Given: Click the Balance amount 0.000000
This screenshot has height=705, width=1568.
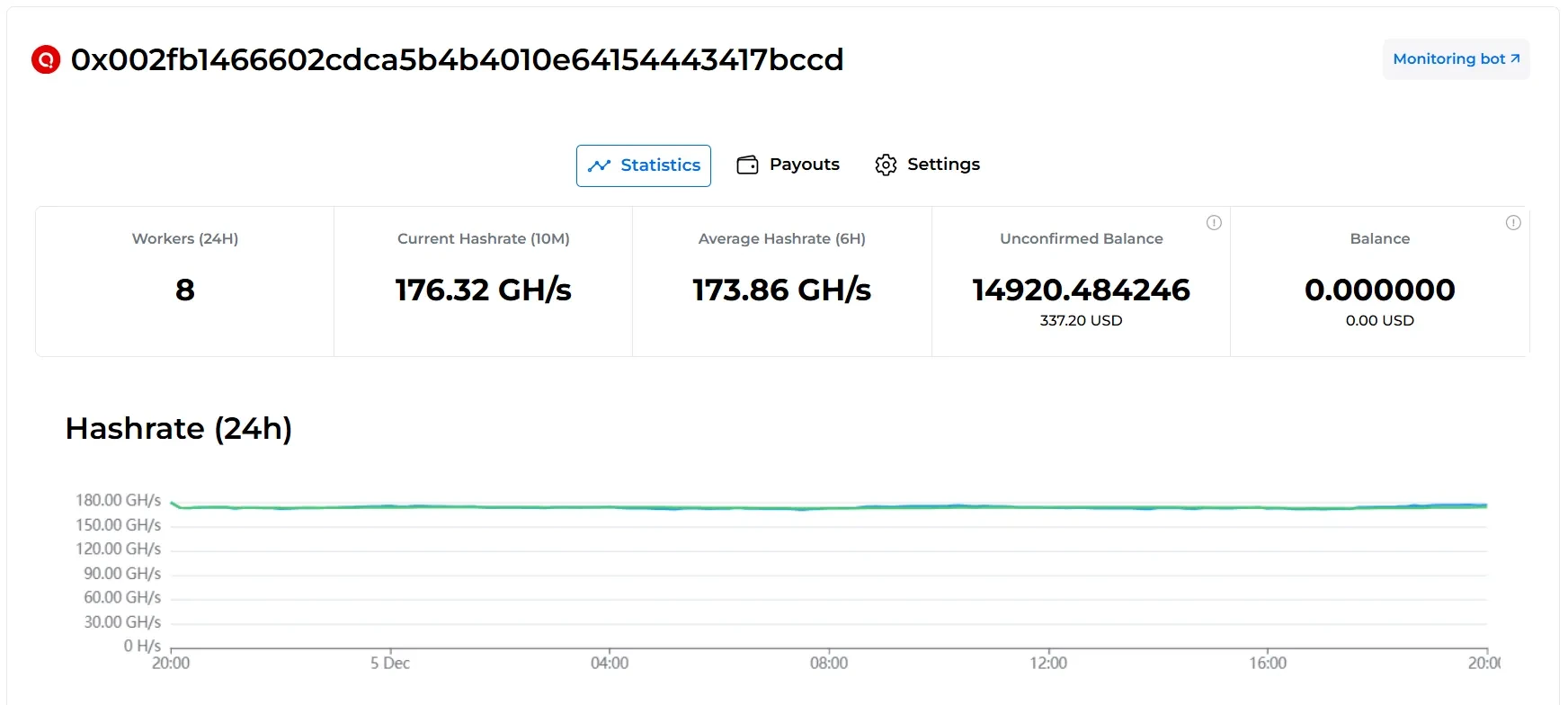Looking at the screenshot, I should pyautogui.click(x=1379, y=290).
